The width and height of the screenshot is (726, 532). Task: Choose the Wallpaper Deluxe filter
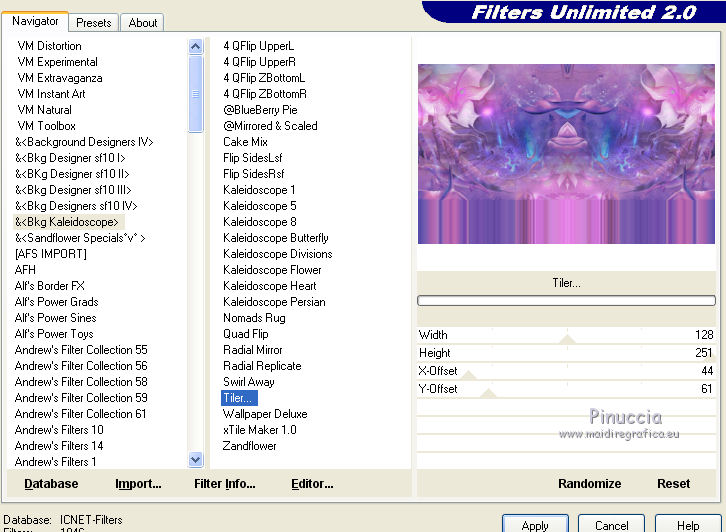click(265, 413)
